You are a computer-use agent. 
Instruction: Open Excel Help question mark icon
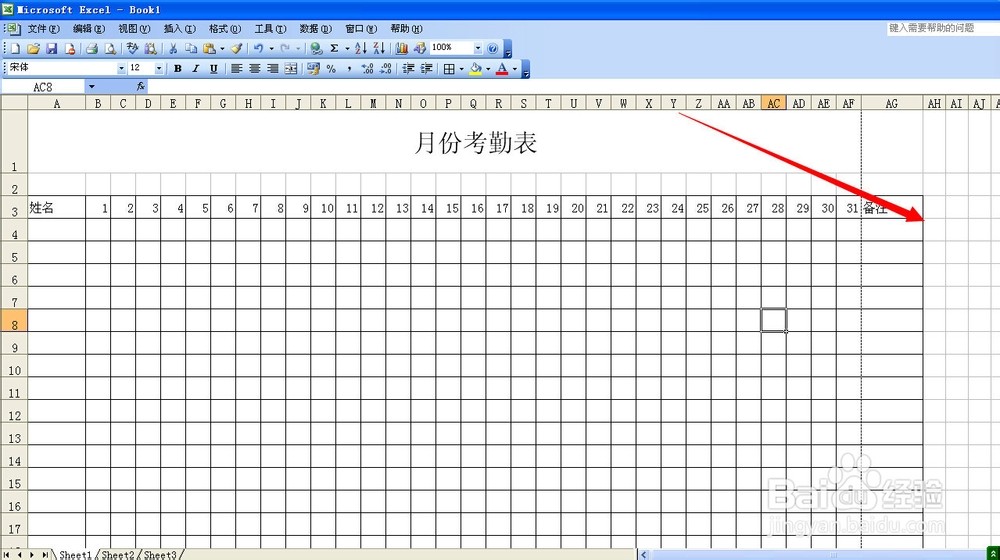pos(492,48)
